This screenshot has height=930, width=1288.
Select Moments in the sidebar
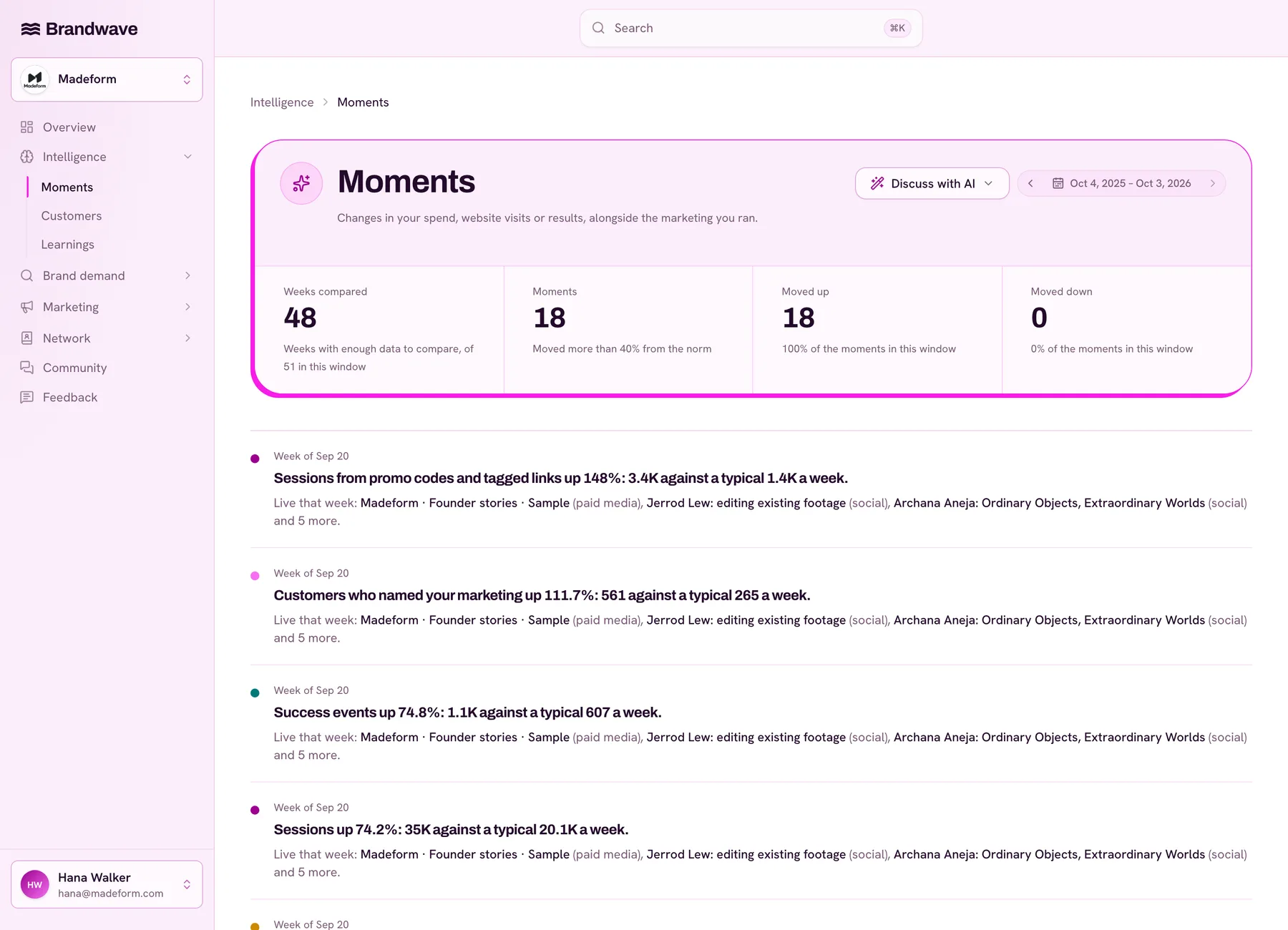coord(67,187)
